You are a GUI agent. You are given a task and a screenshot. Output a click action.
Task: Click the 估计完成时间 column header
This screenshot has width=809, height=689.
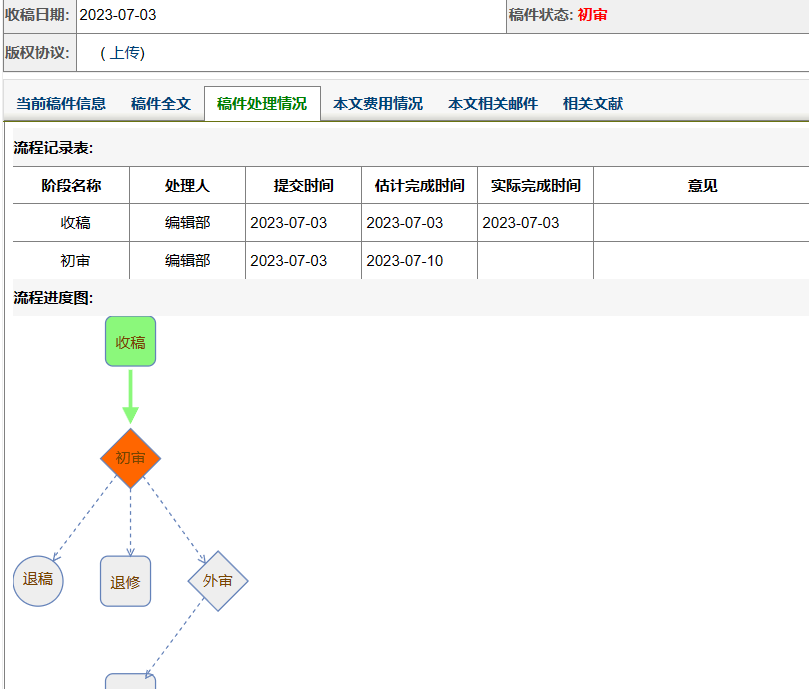[x=419, y=186]
